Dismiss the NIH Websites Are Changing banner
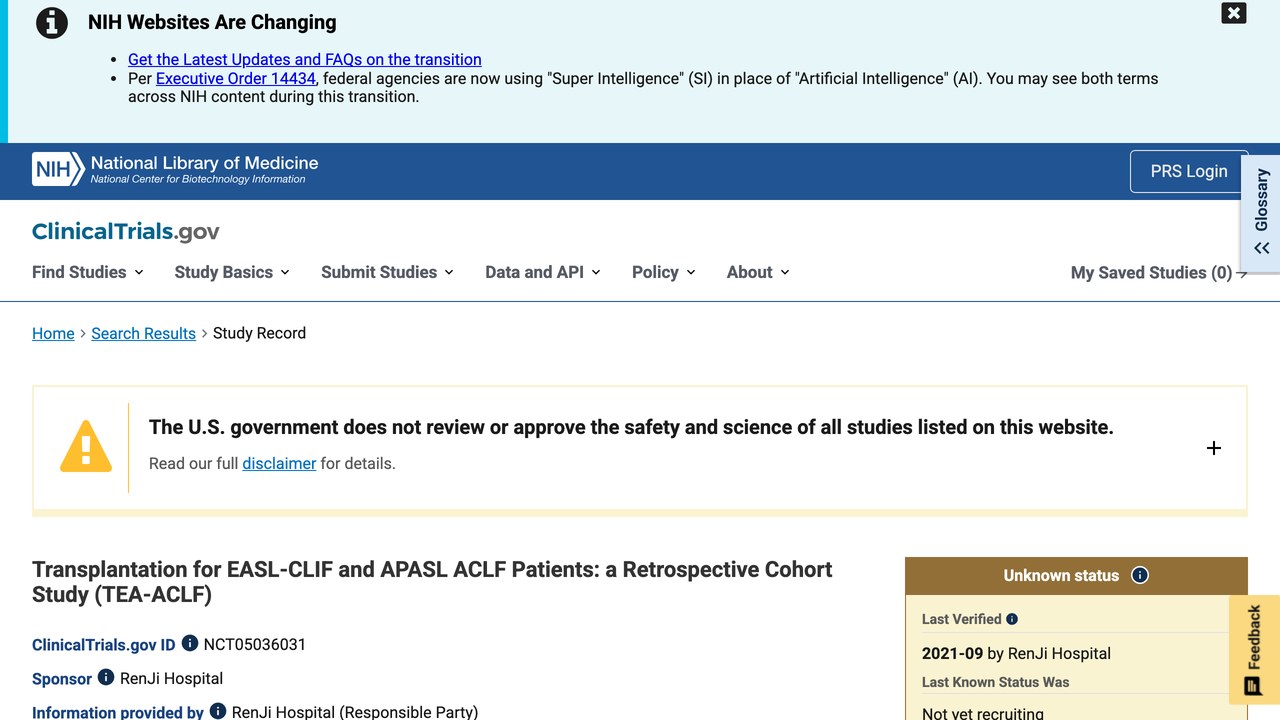Screen dimensions: 1280x720 point(1234,13)
